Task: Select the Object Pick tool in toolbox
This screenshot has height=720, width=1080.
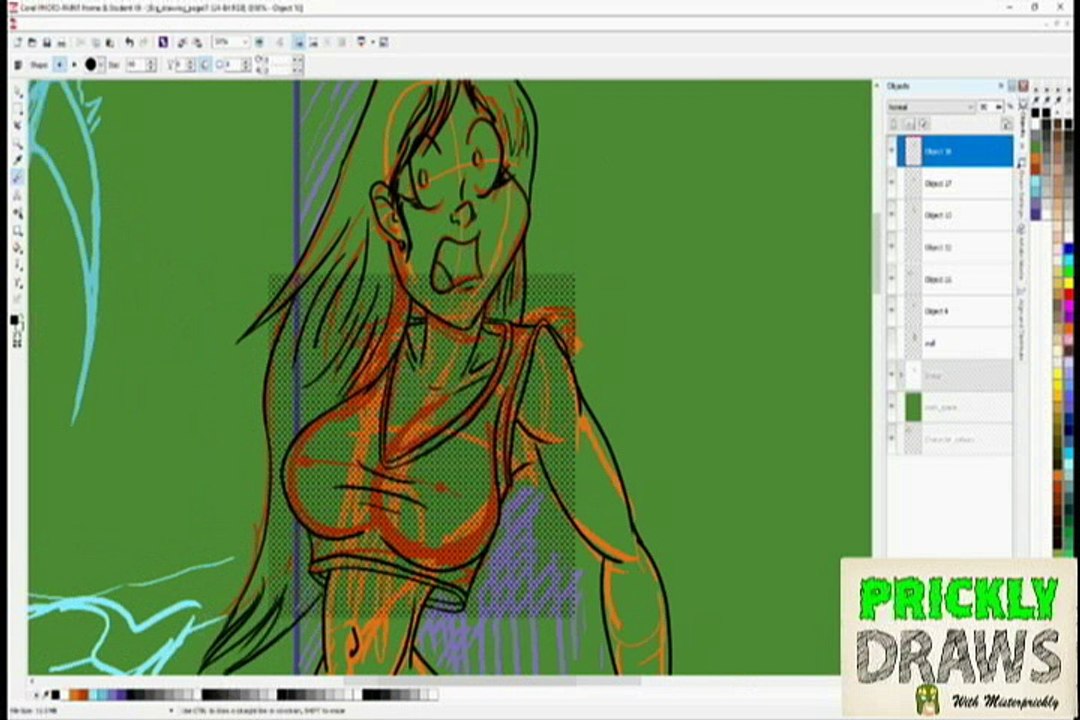Action: click(x=17, y=92)
